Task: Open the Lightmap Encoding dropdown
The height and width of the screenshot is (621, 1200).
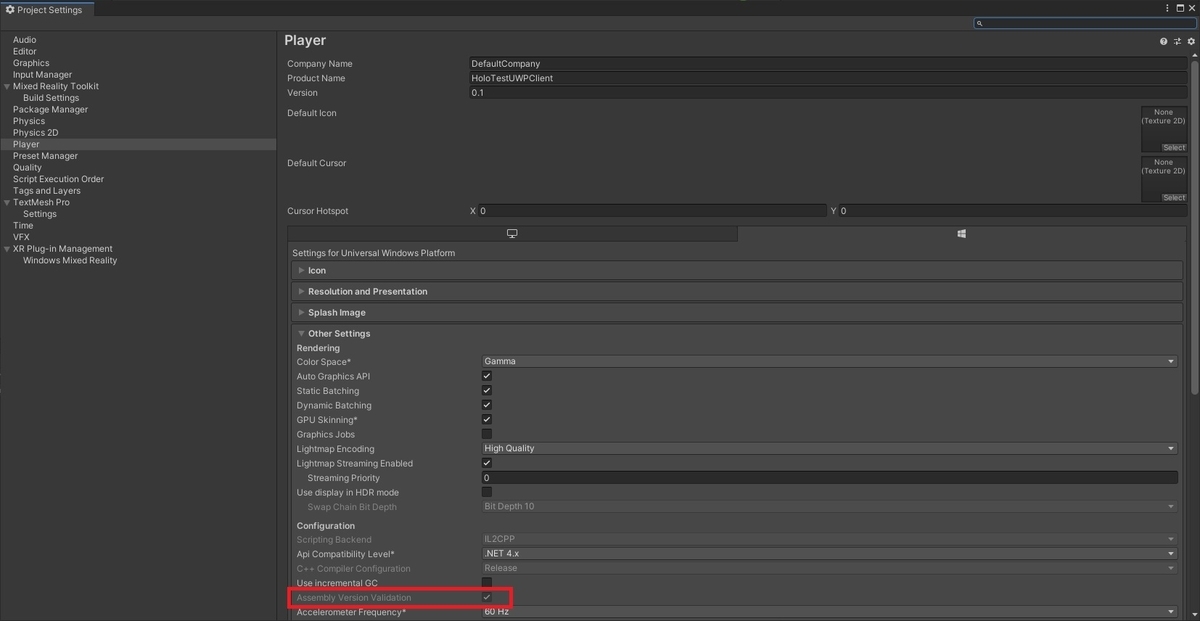Action: coord(829,448)
